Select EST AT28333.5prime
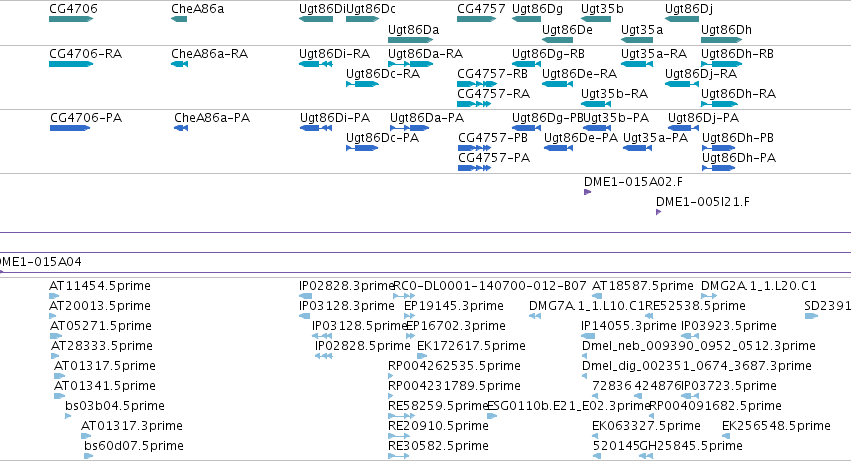851x461 pixels. point(55,356)
